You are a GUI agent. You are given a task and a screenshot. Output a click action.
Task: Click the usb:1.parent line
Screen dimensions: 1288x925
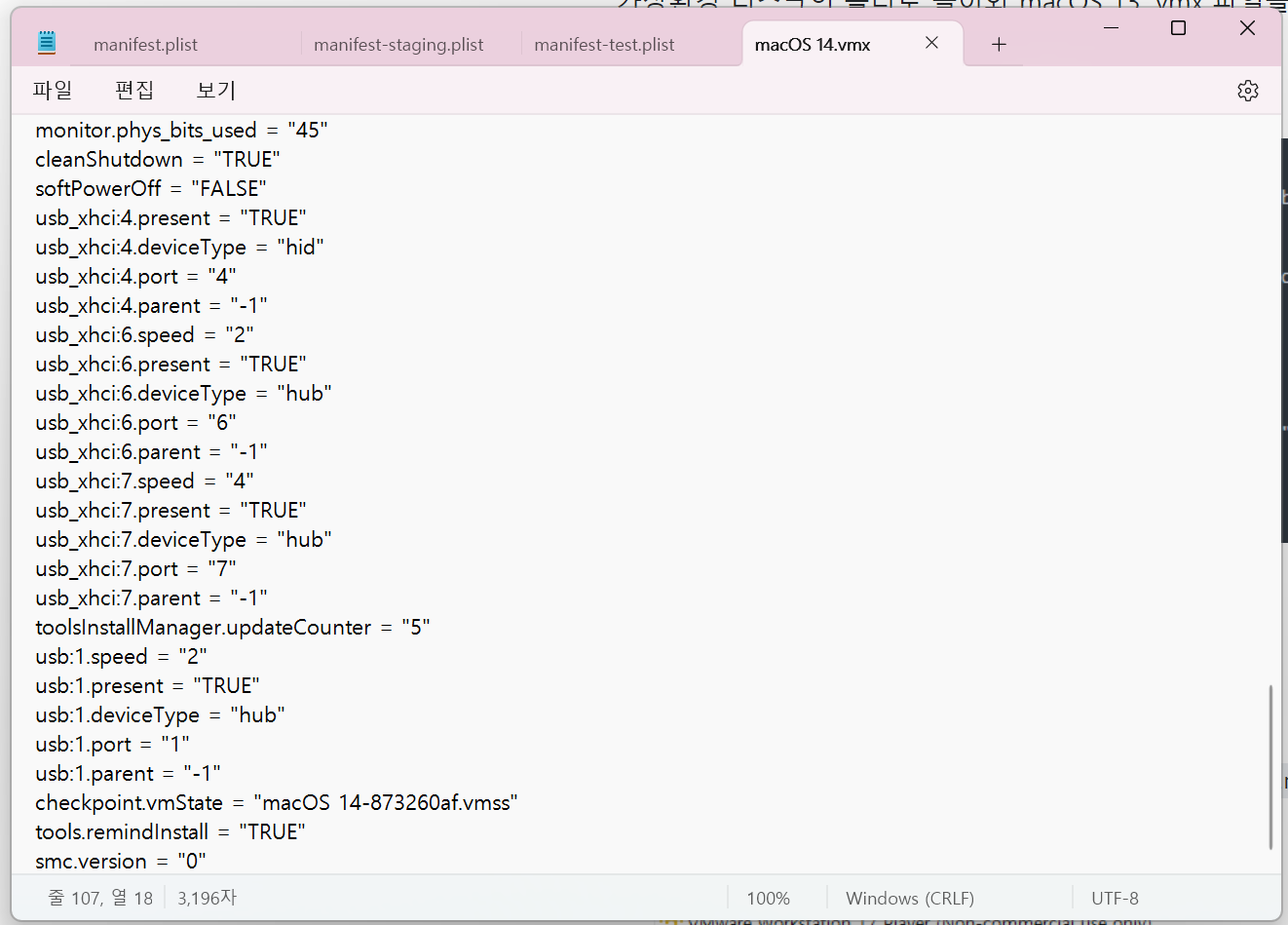click(x=128, y=774)
